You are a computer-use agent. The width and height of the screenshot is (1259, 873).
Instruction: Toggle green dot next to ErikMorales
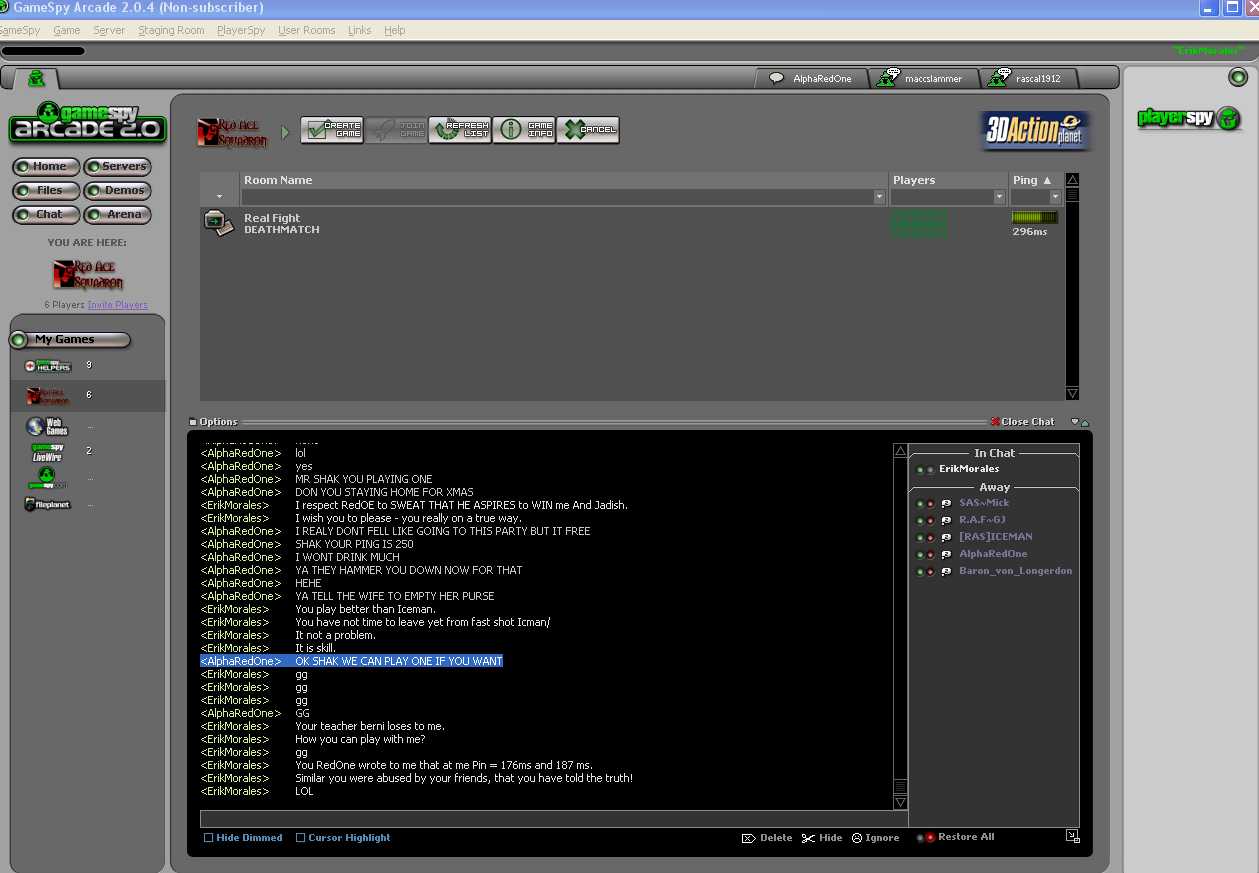pyautogui.click(x=920, y=470)
